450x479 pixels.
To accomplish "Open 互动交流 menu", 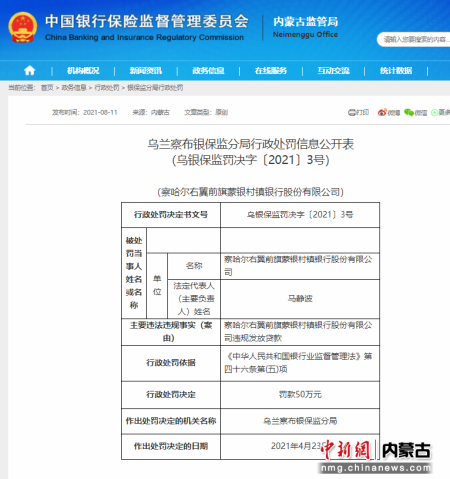I will pyautogui.click(x=333, y=71).
